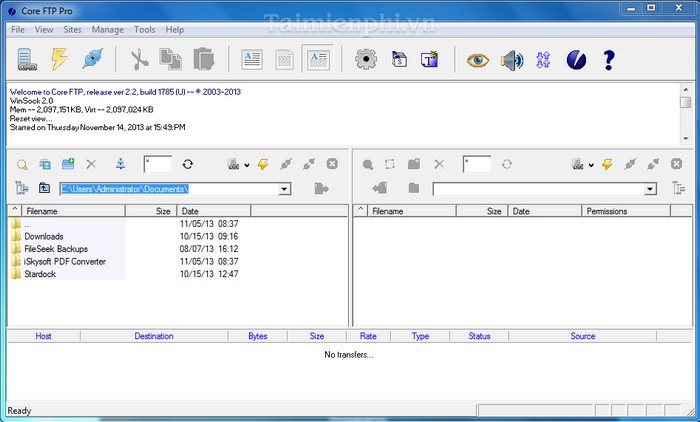Viewport: 700px width, 422px height.
Task: Select the Downloads folder
Action: coord(44,236)
